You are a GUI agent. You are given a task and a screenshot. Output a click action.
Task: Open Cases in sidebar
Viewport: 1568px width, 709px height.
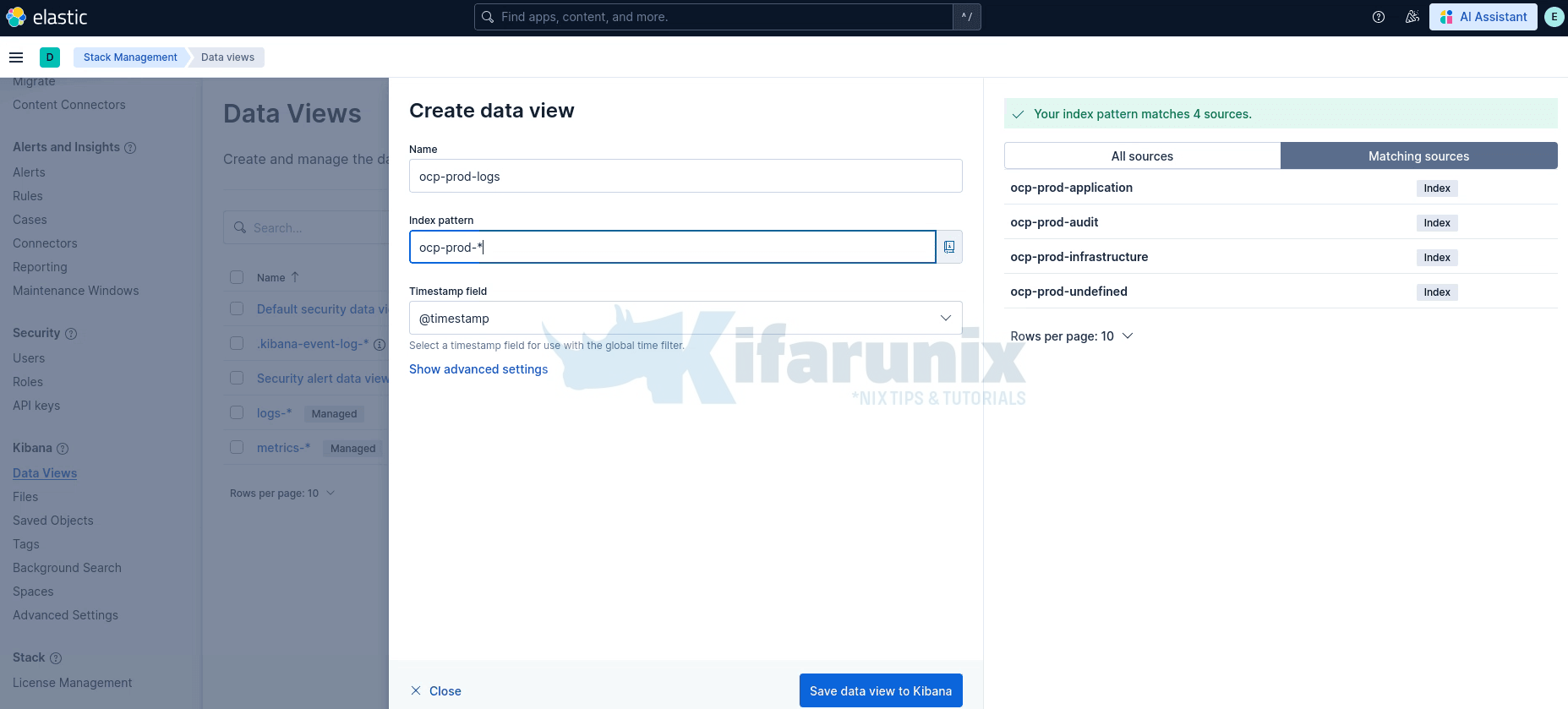point(30,220)
